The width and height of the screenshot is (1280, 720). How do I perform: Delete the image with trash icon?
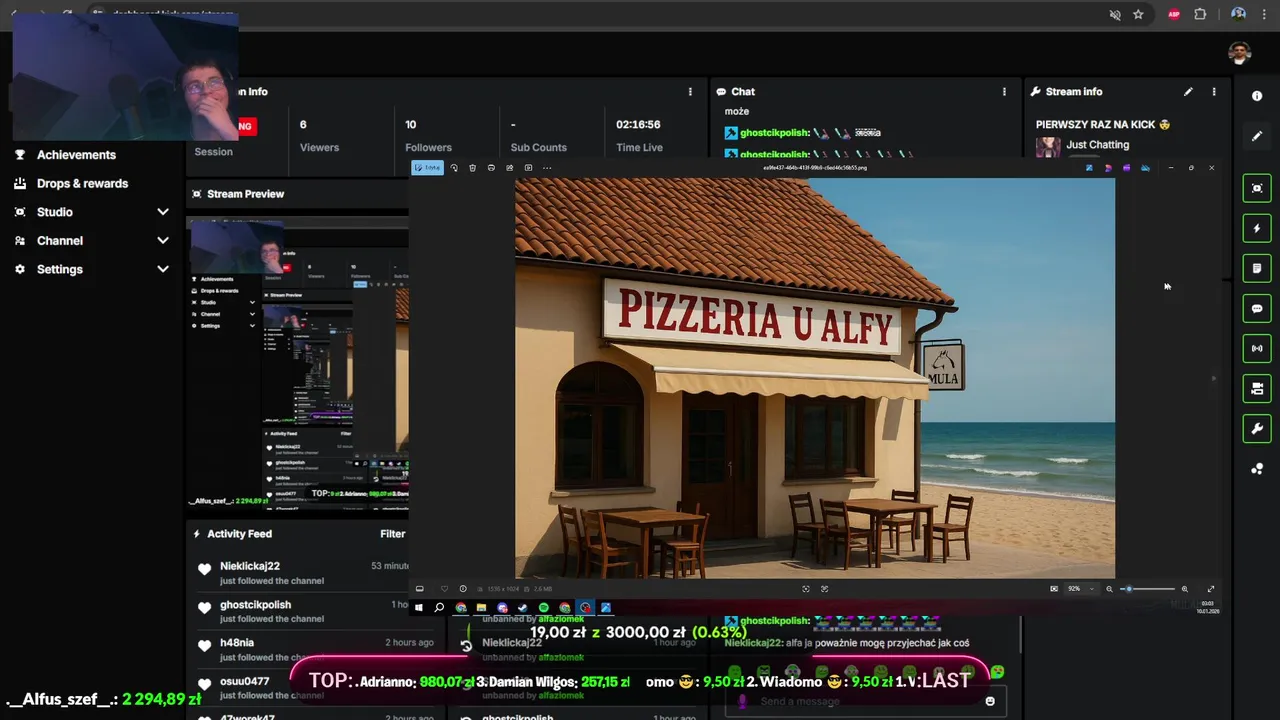point(472,168)
